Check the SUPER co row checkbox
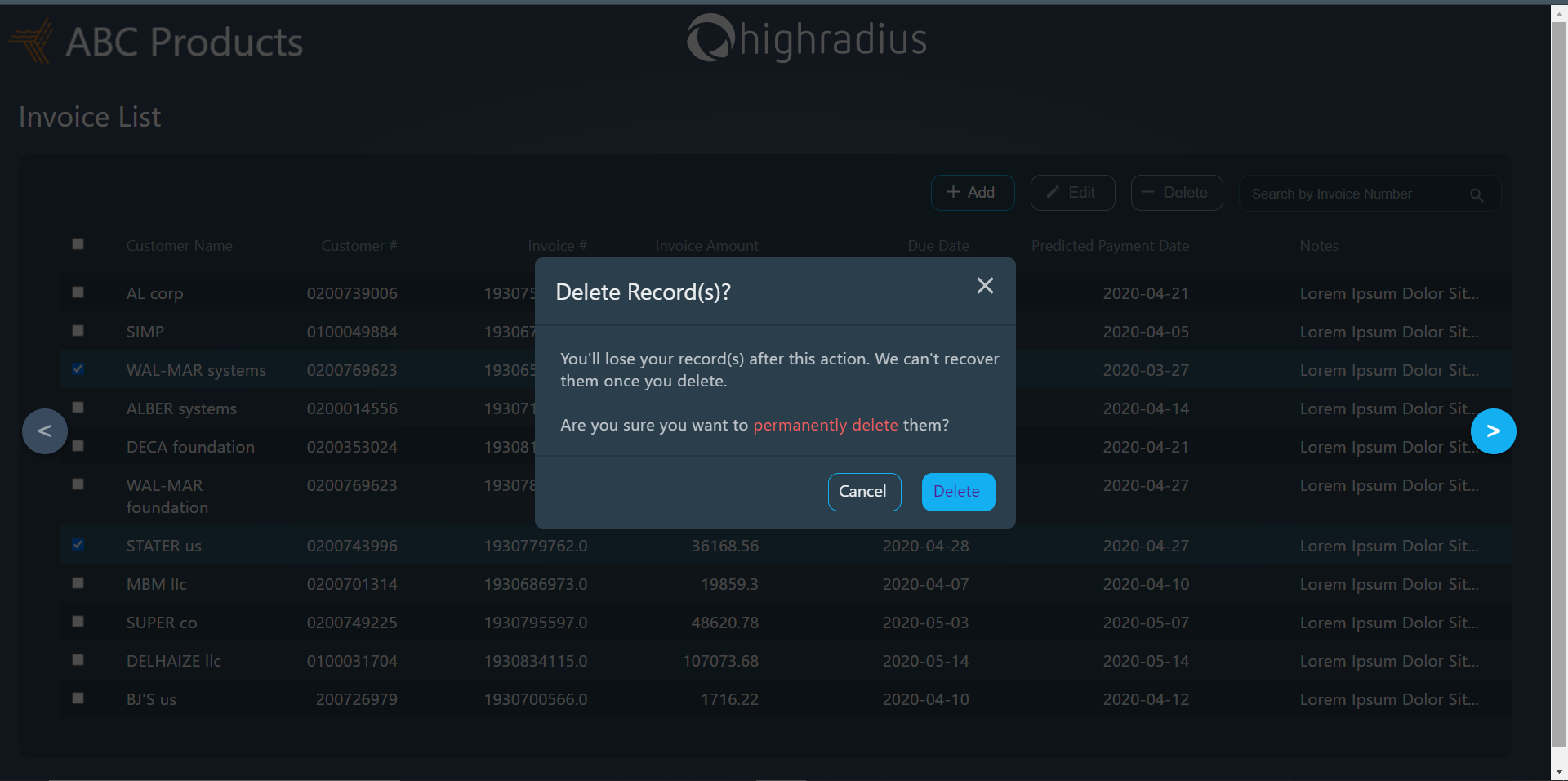 78,621
